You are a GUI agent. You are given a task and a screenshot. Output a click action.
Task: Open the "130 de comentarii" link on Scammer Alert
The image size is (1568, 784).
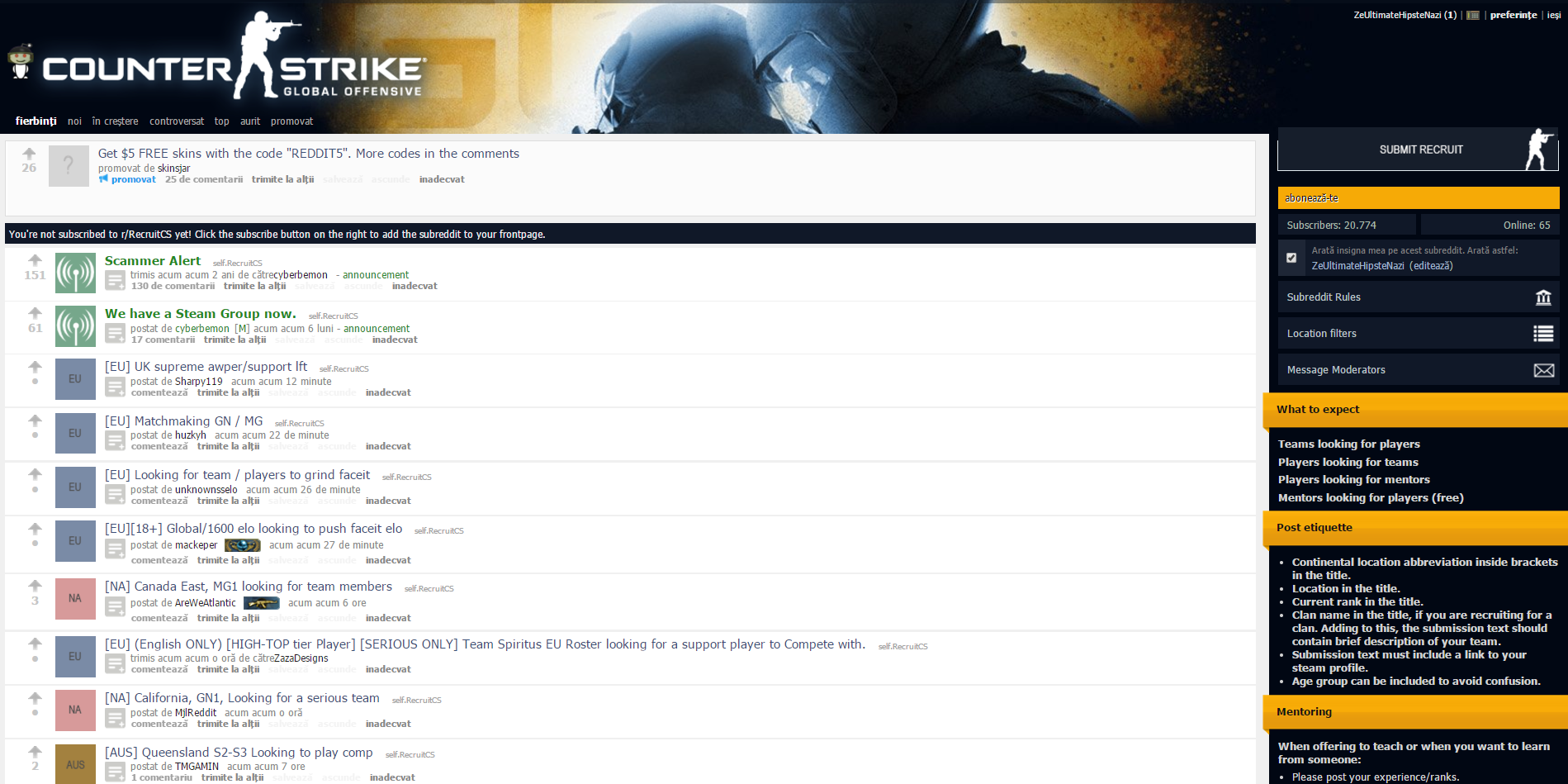173,286
